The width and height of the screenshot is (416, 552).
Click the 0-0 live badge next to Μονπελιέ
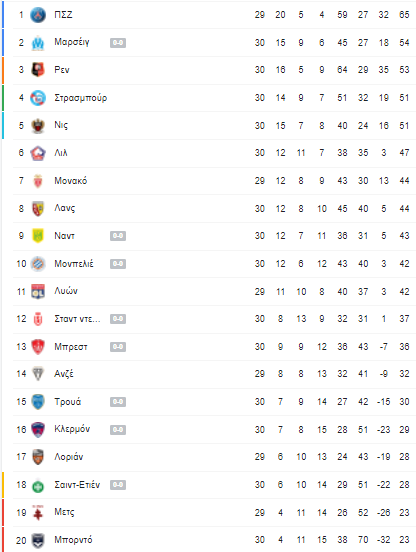click(x=118, y=264)
